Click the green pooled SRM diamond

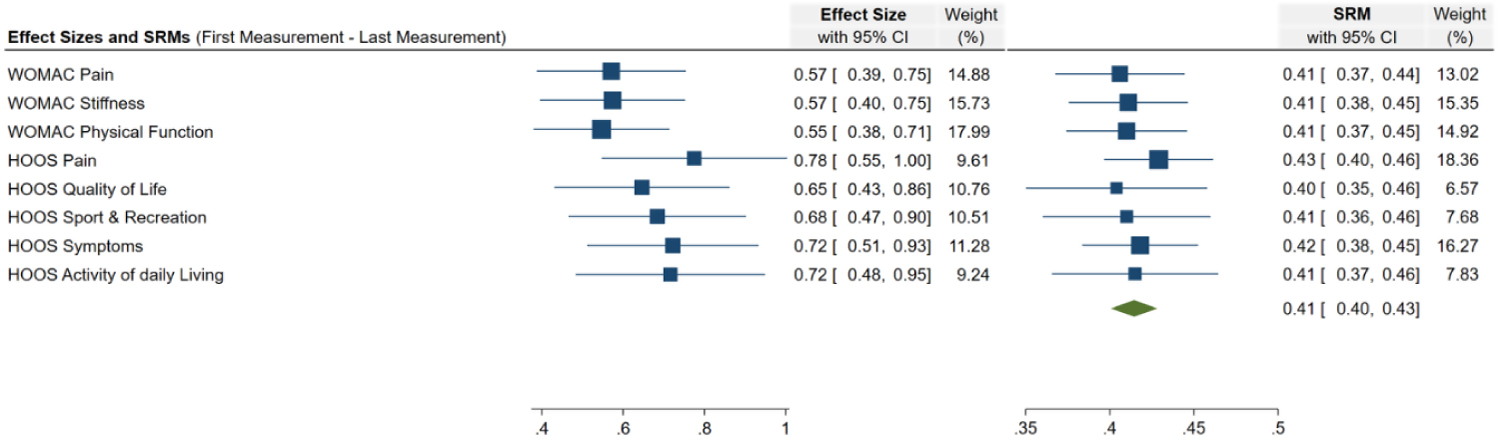point(1134,309)
